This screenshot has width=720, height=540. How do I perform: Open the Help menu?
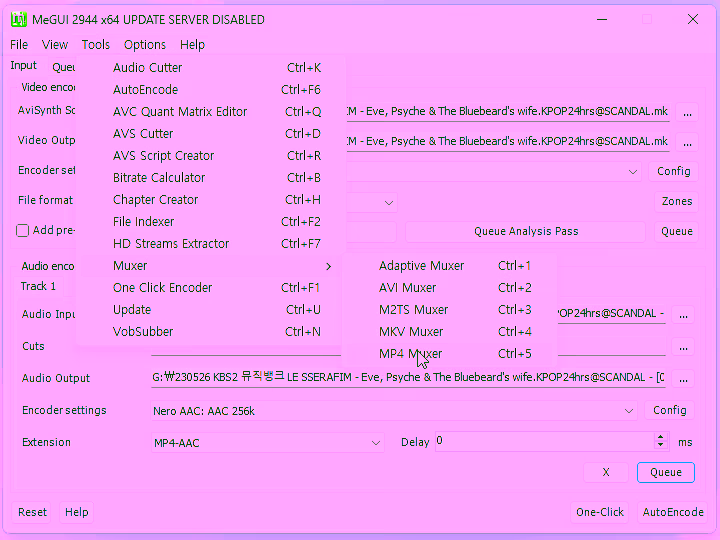coord(192,45)
